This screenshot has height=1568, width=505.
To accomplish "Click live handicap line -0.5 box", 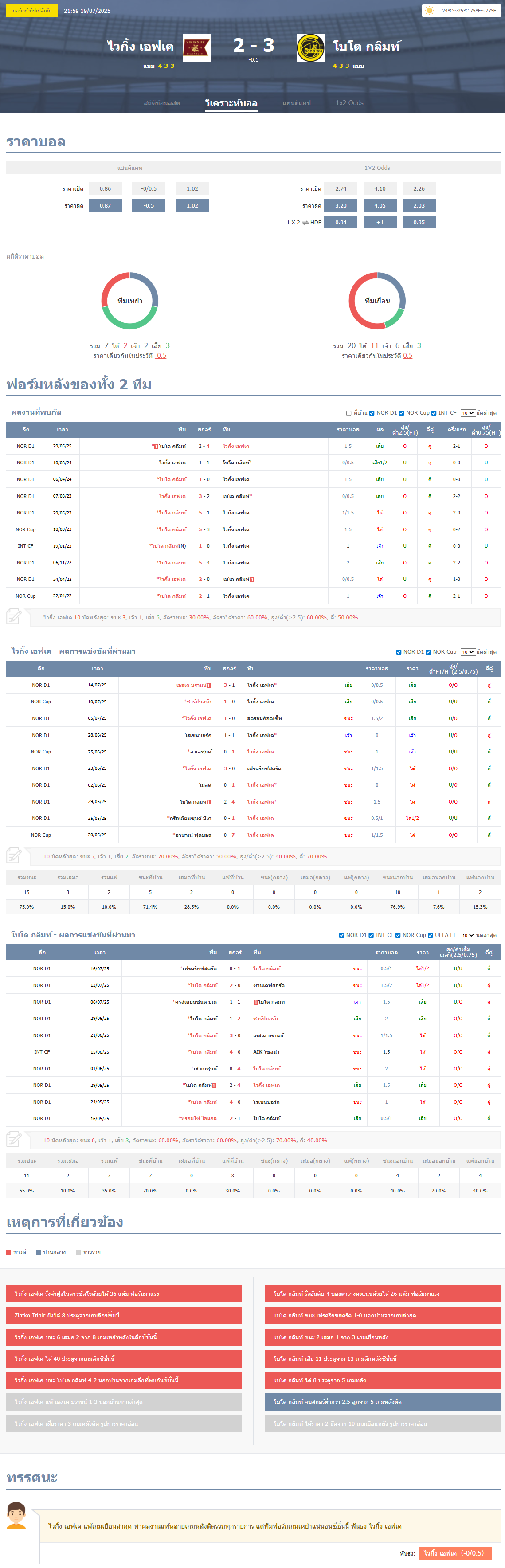I will pyautogui.click(x=149, y=206).
